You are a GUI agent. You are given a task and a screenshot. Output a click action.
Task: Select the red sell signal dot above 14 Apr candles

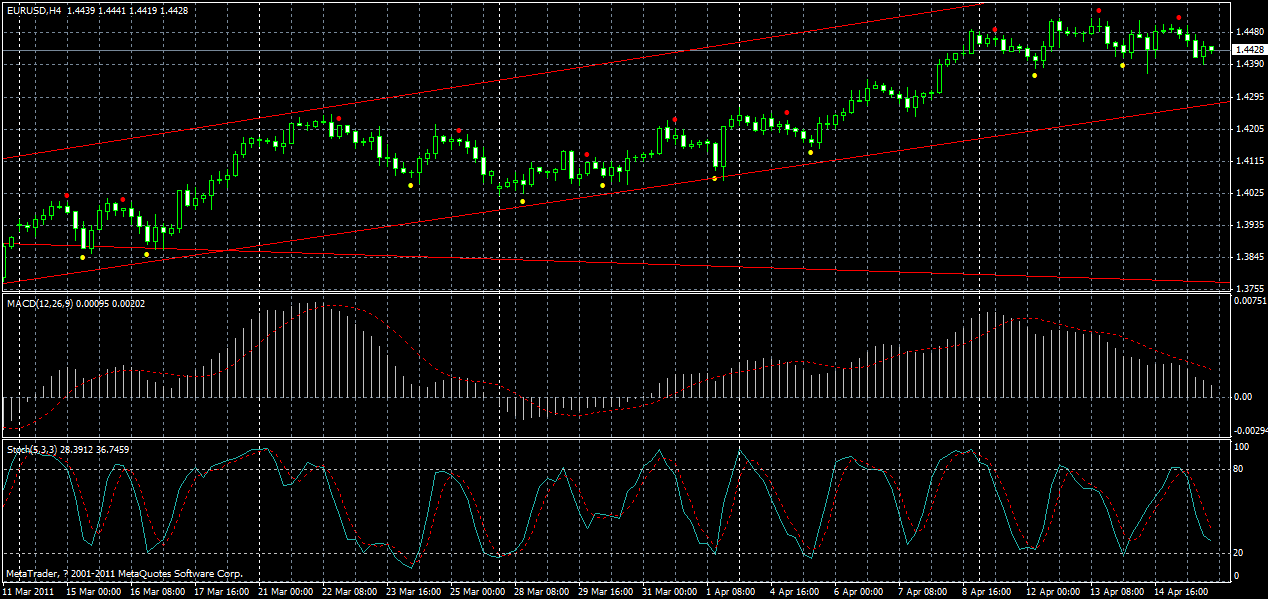1179,18
